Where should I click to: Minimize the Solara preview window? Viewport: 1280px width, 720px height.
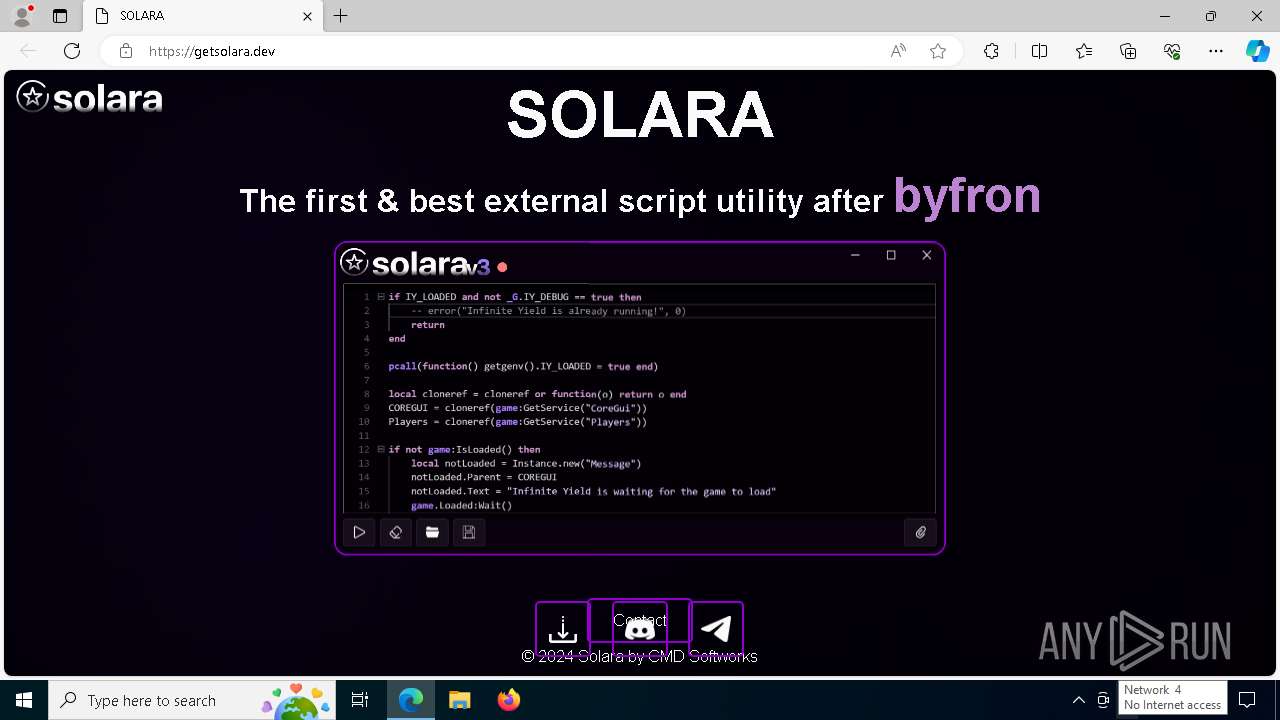point(855,255)
